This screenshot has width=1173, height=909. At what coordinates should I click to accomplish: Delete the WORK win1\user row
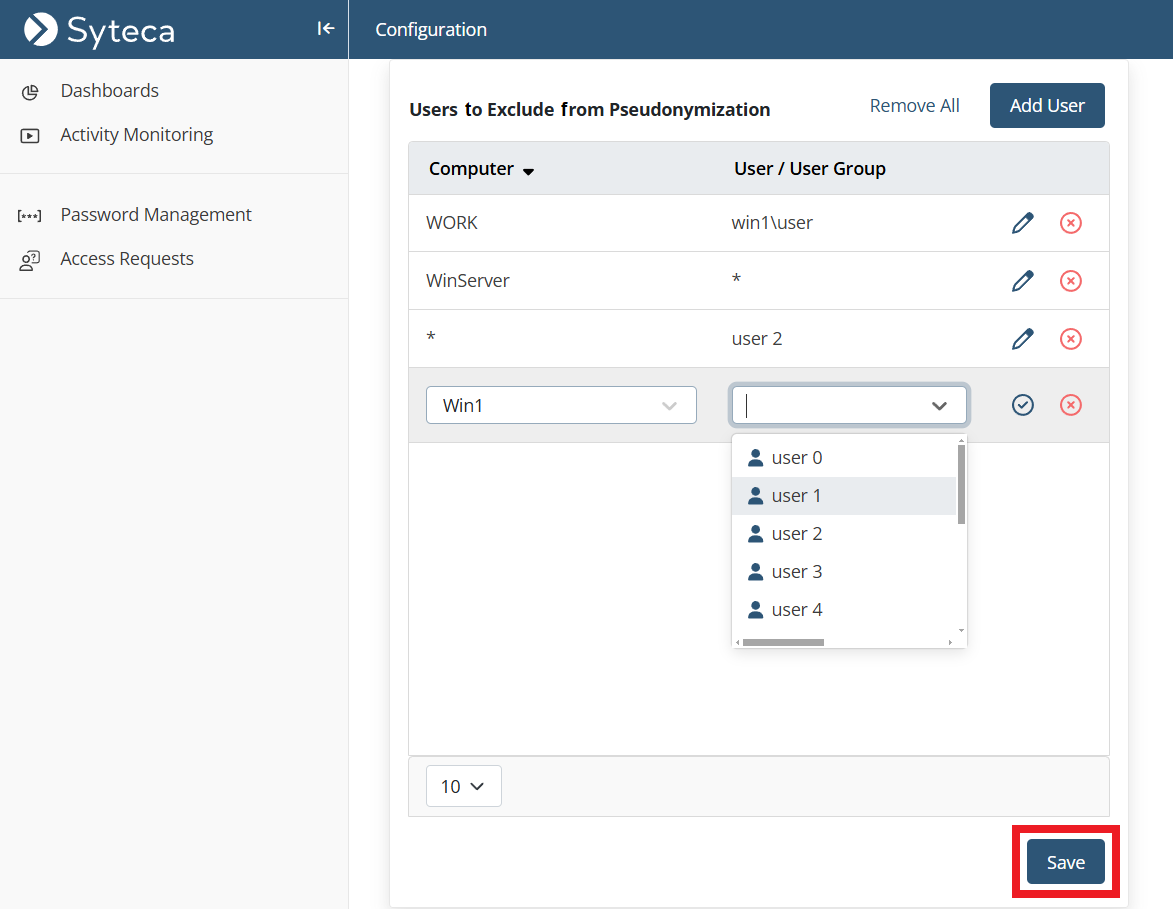pyautogui.click(x=1070, y=223)
